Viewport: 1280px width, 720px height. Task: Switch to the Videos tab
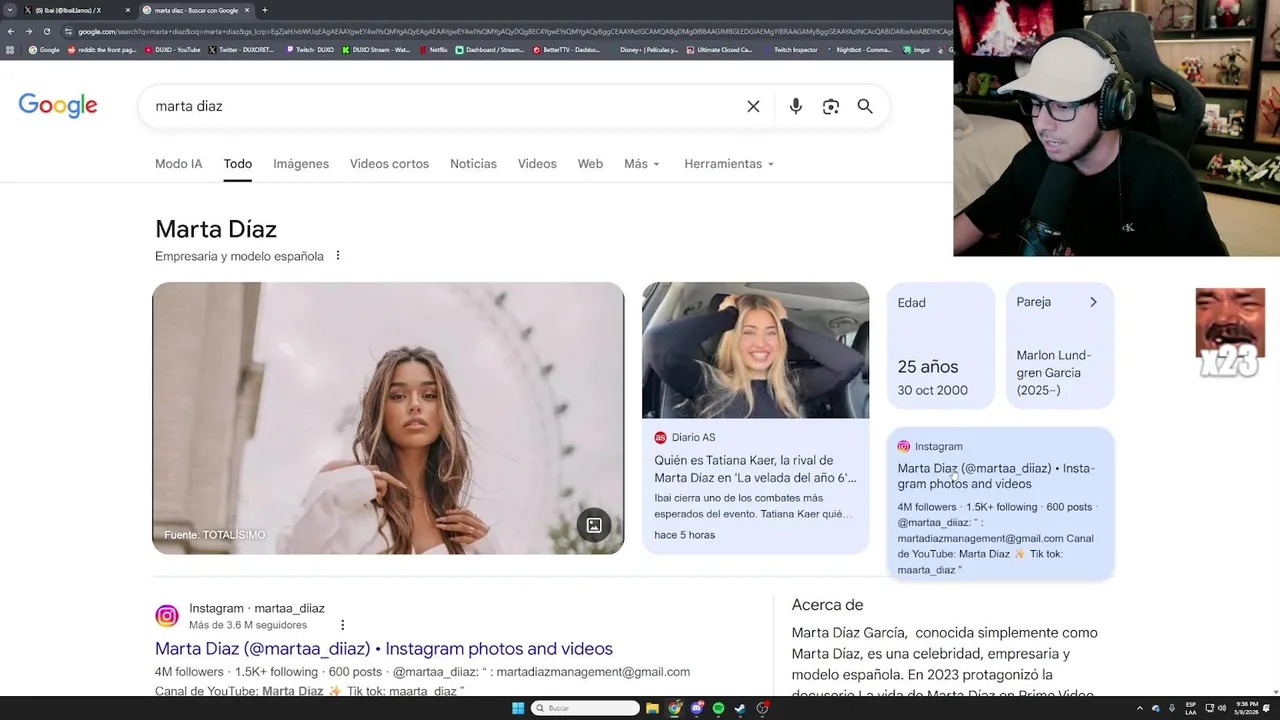537,164
